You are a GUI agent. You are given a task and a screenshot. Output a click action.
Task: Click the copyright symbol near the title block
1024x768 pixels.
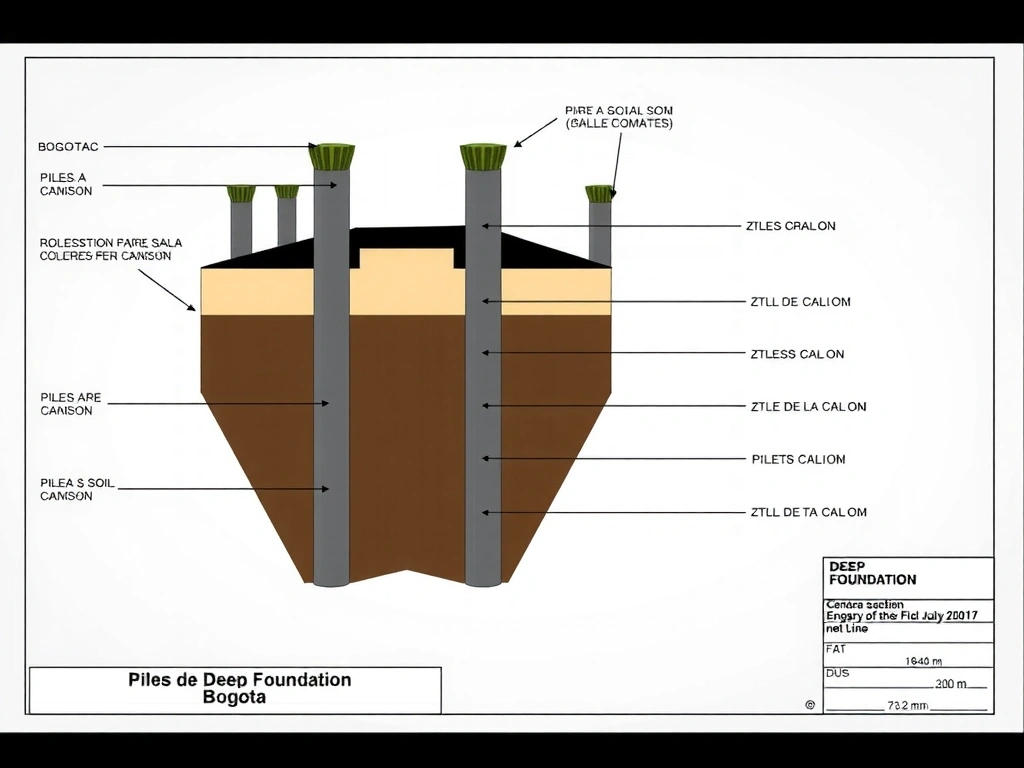(810, 705)
